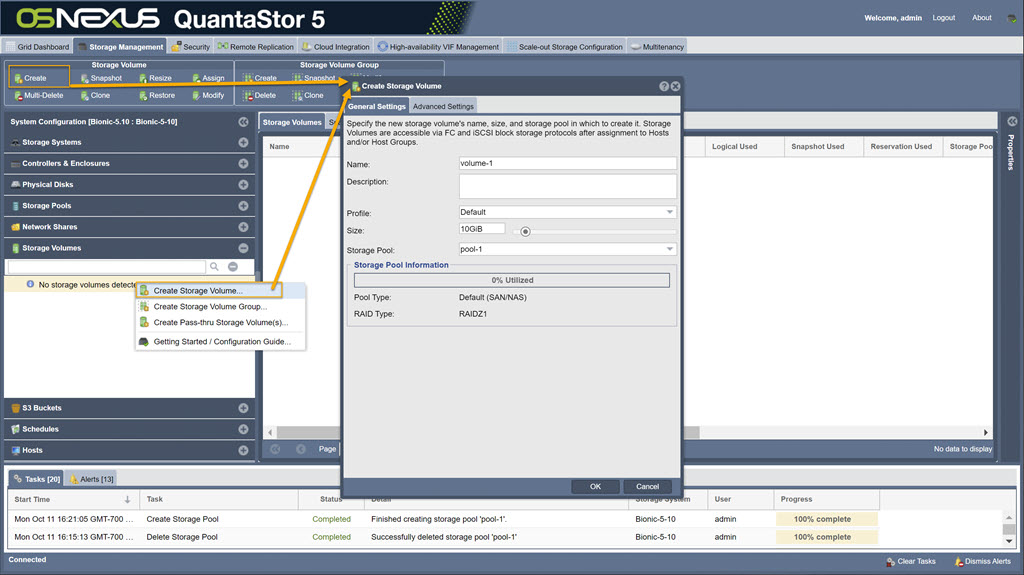Click the Clear Tasks button
This screenshot has height=575, width=1024.
click(x=911, y=561)
